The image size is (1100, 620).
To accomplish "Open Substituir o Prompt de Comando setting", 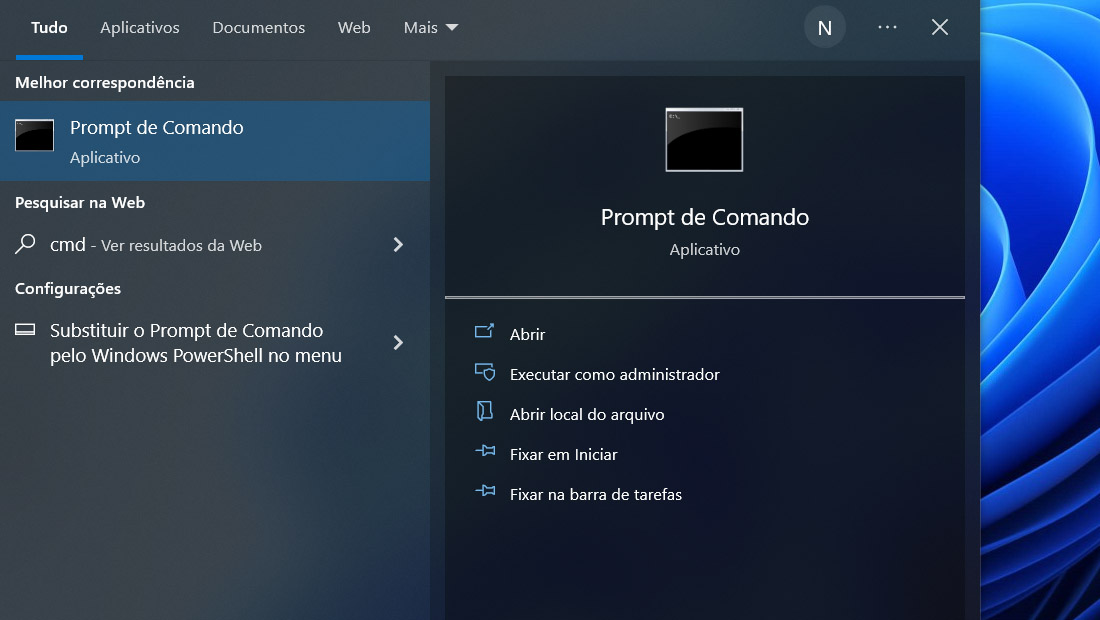I will pos(215,343).
